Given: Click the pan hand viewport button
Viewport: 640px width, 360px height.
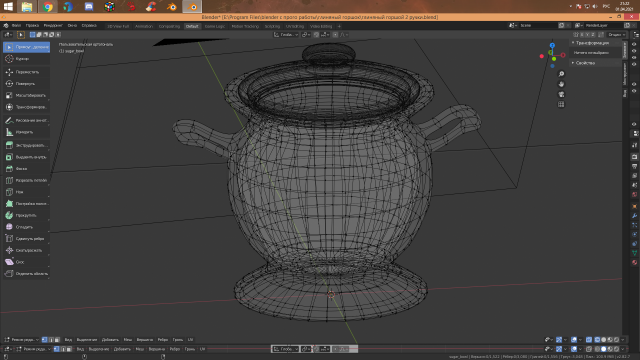Looking at the screenshot, I should click(x=561, y=84).
